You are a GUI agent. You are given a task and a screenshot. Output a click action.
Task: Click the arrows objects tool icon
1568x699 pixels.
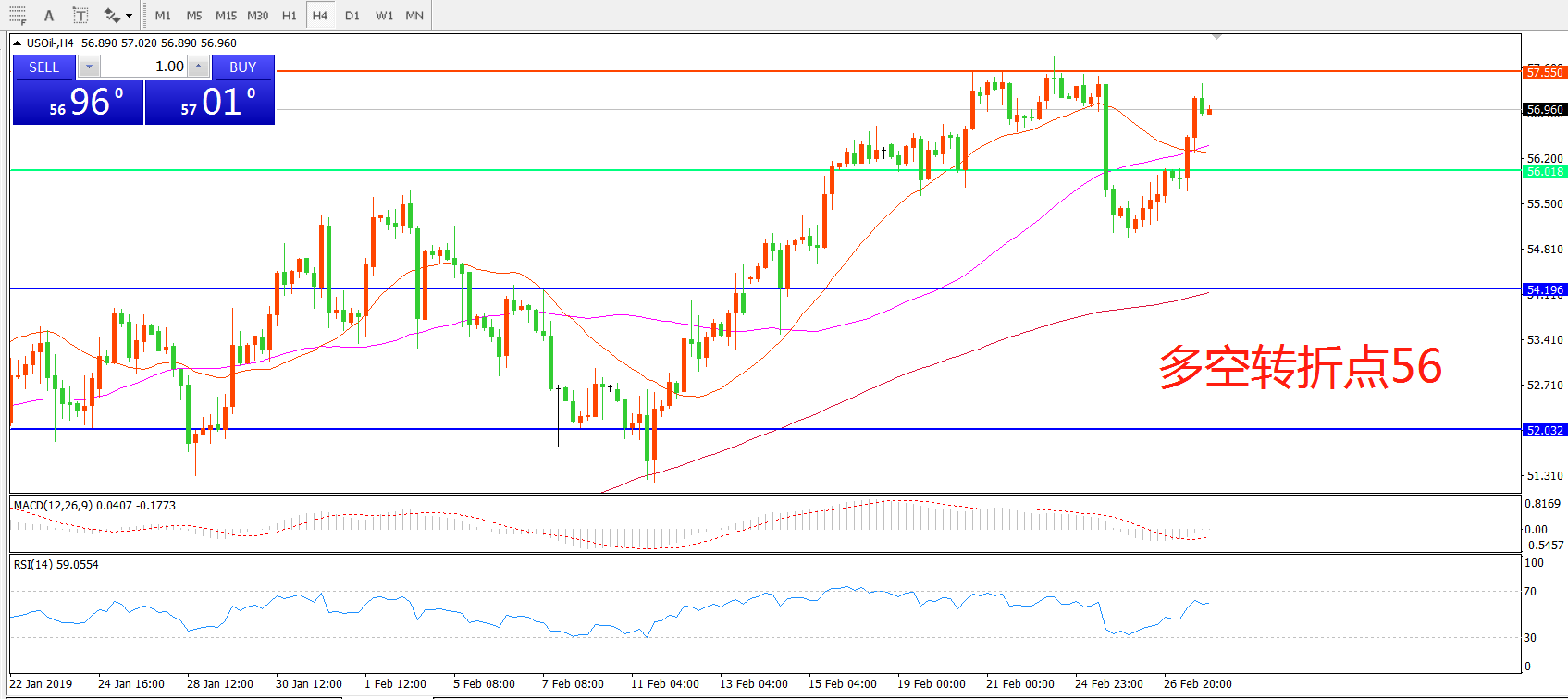(x=112, y=16)
